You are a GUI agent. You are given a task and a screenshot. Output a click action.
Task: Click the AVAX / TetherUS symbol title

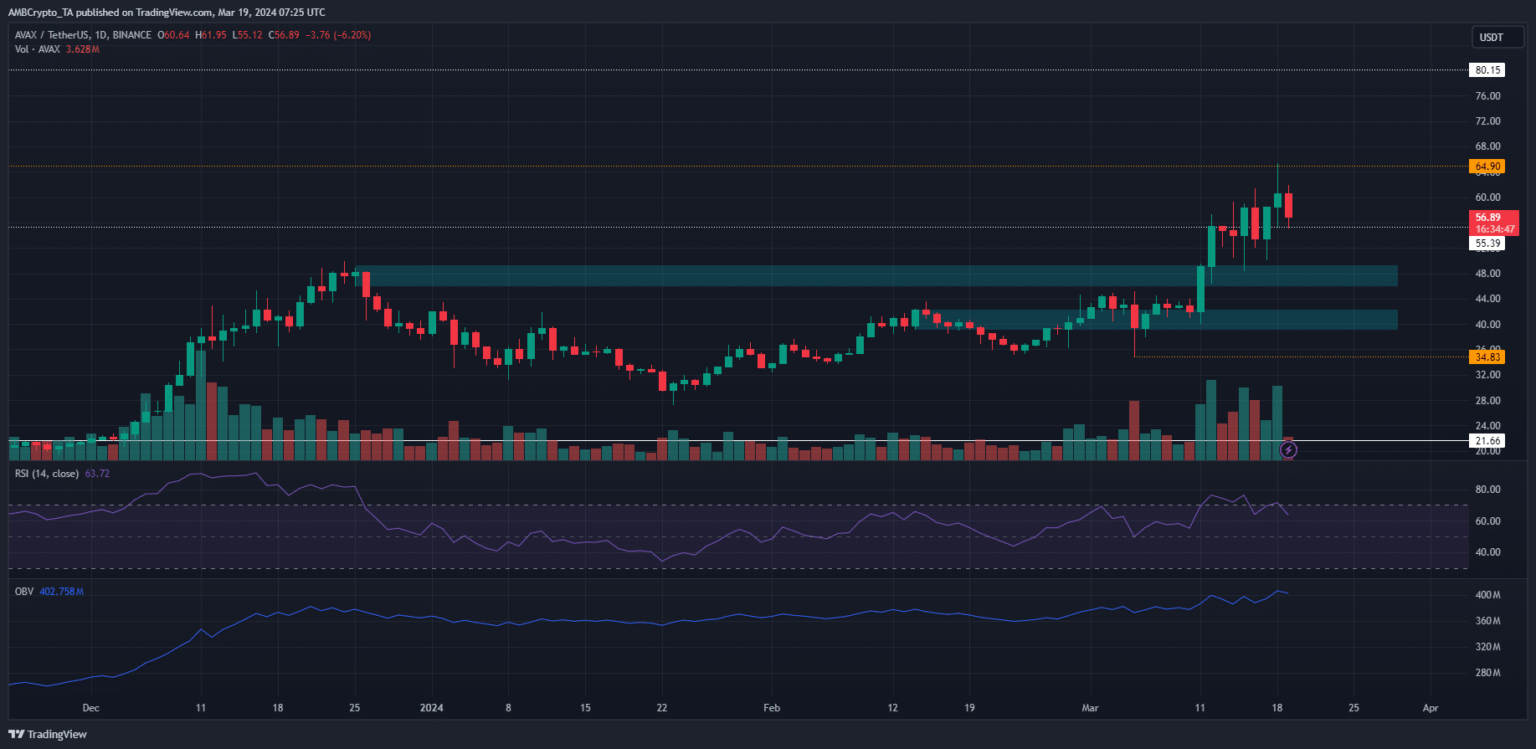pyautogui.click(x=56, y=35)
